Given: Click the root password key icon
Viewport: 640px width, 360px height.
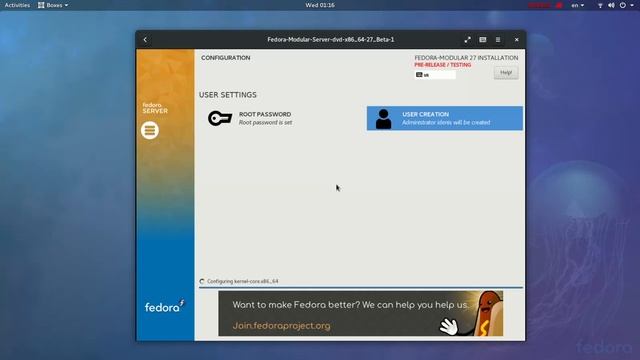Looking at the screenshot, I should (220, 118).
